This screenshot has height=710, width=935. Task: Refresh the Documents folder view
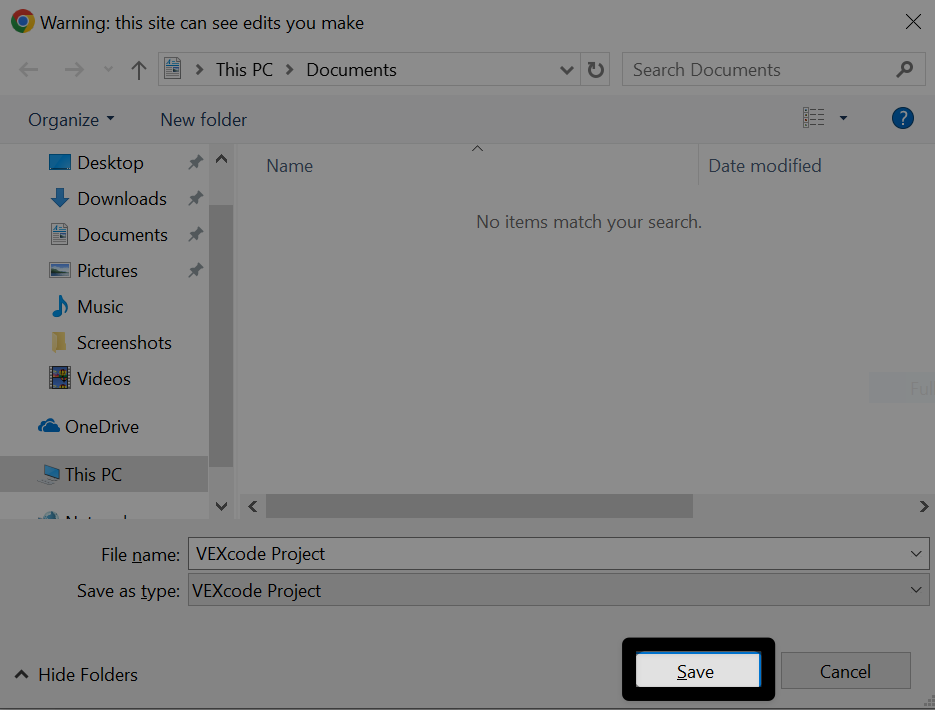(x=594, y=69)
